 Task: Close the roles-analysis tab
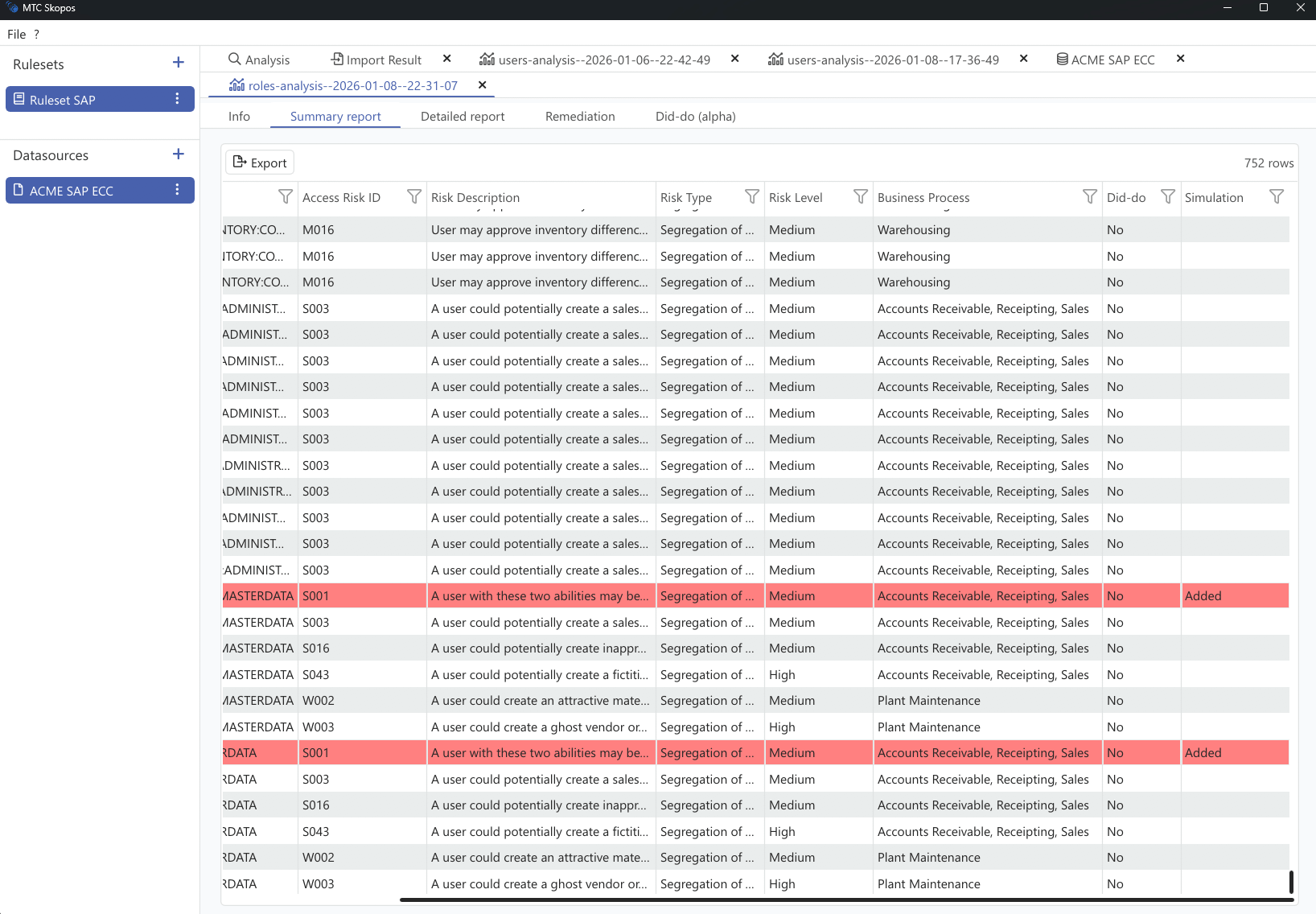click(x=482, y=85)
